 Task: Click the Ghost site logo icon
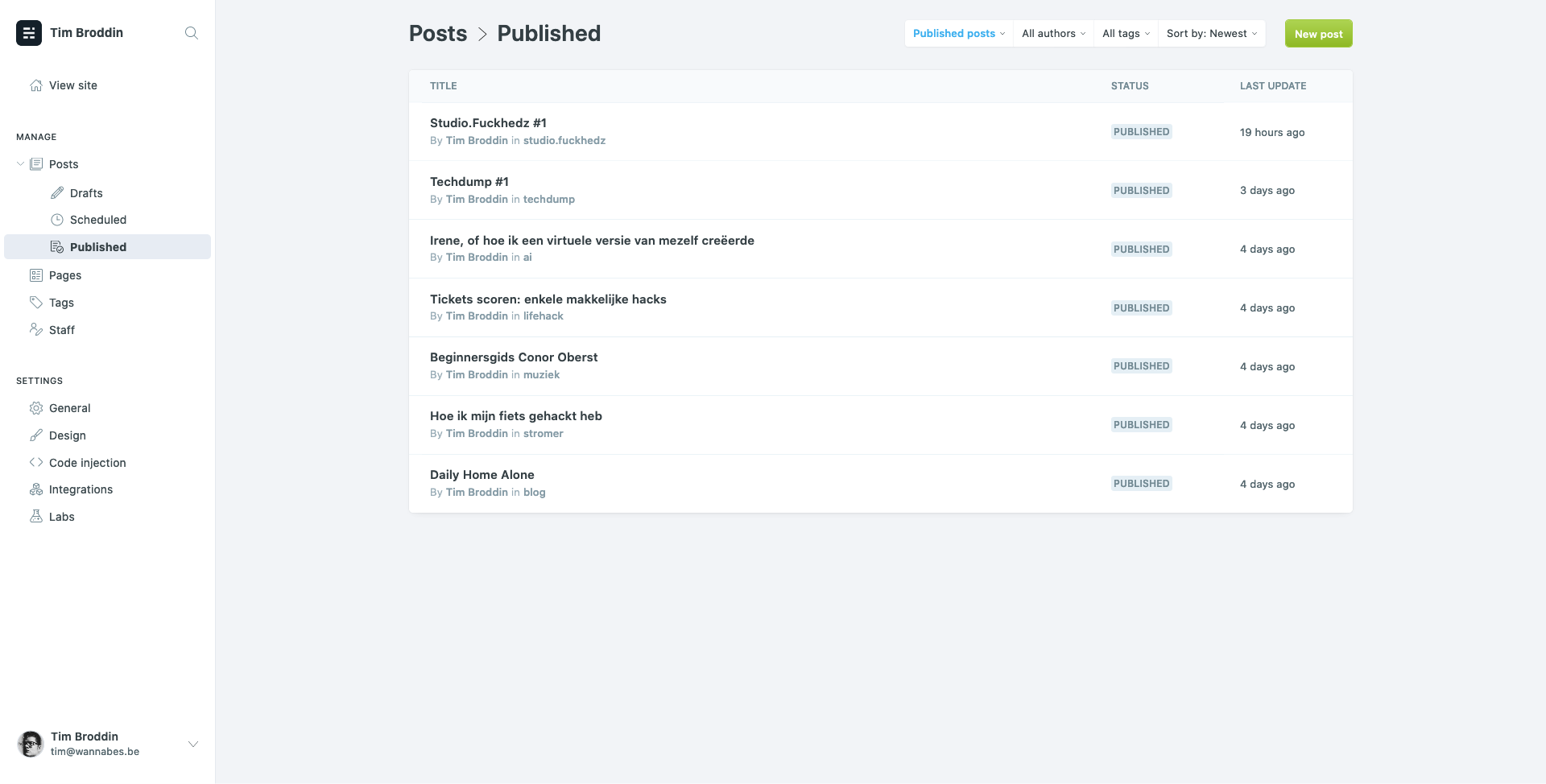(29, 33)
